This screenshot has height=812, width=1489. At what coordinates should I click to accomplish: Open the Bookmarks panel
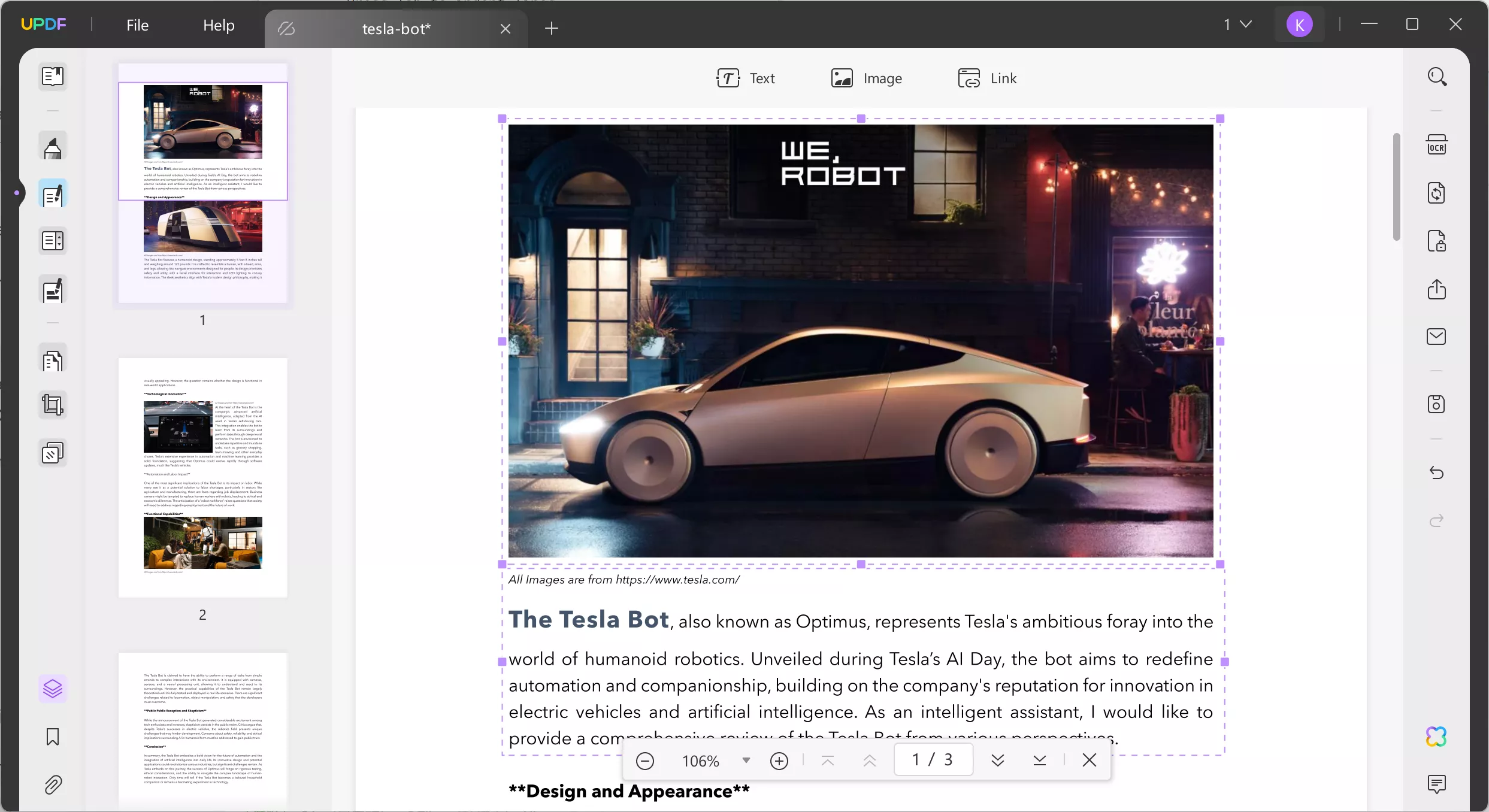coord(53,737)
